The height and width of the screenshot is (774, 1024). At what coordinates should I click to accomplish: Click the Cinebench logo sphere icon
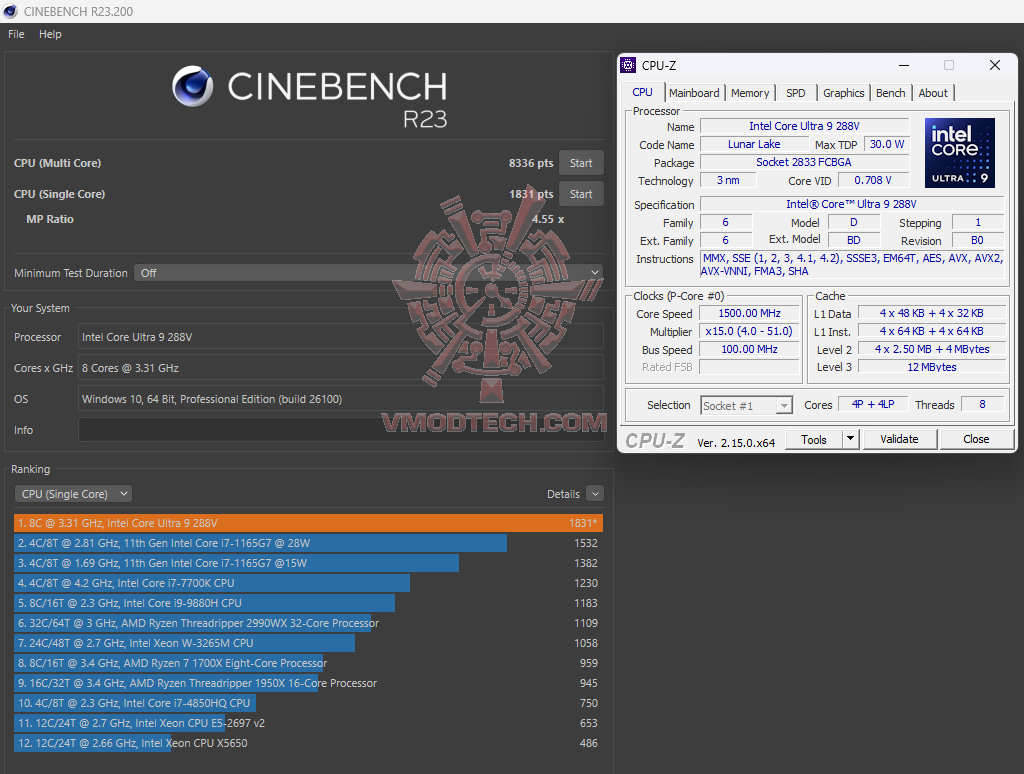point(193,86)
